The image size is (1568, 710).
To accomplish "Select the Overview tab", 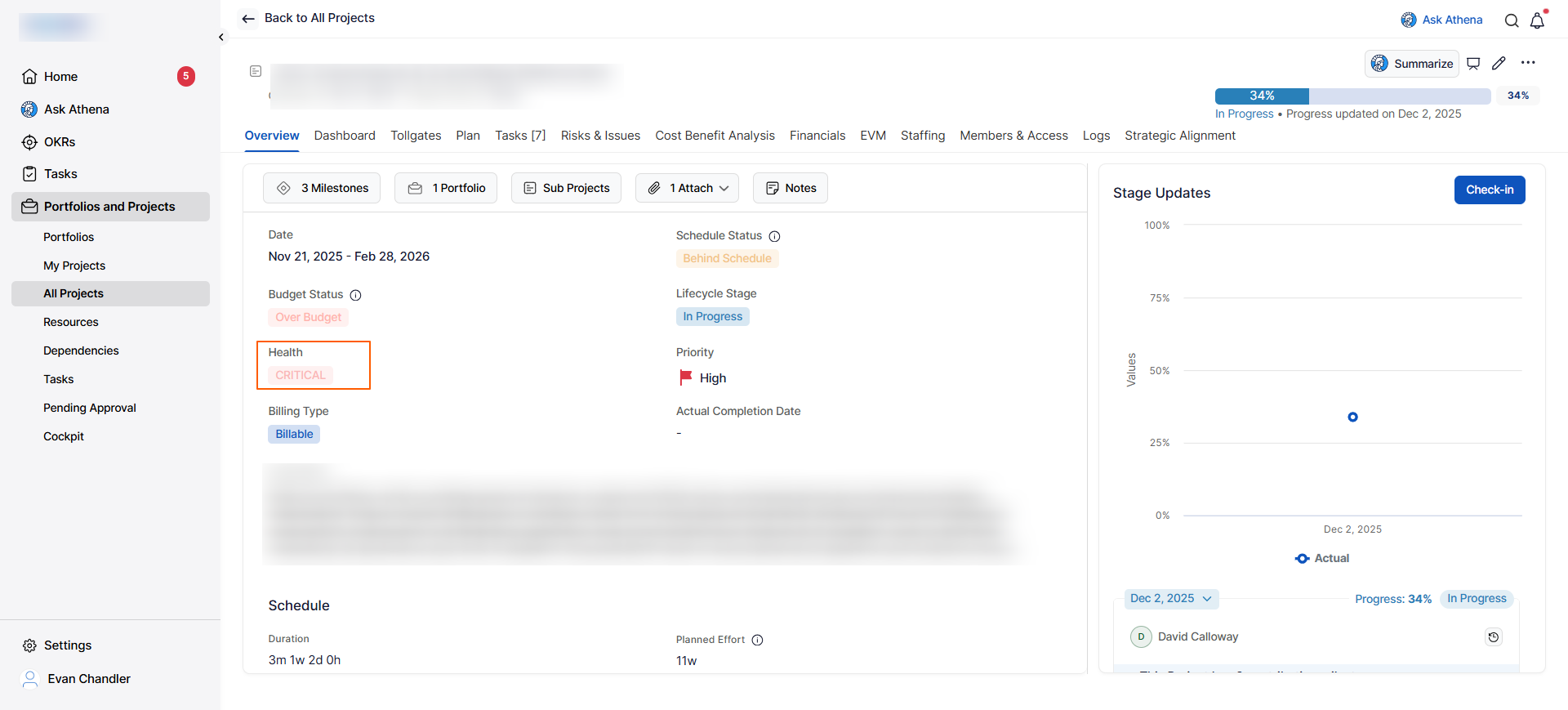I will (x=272, y=136).
